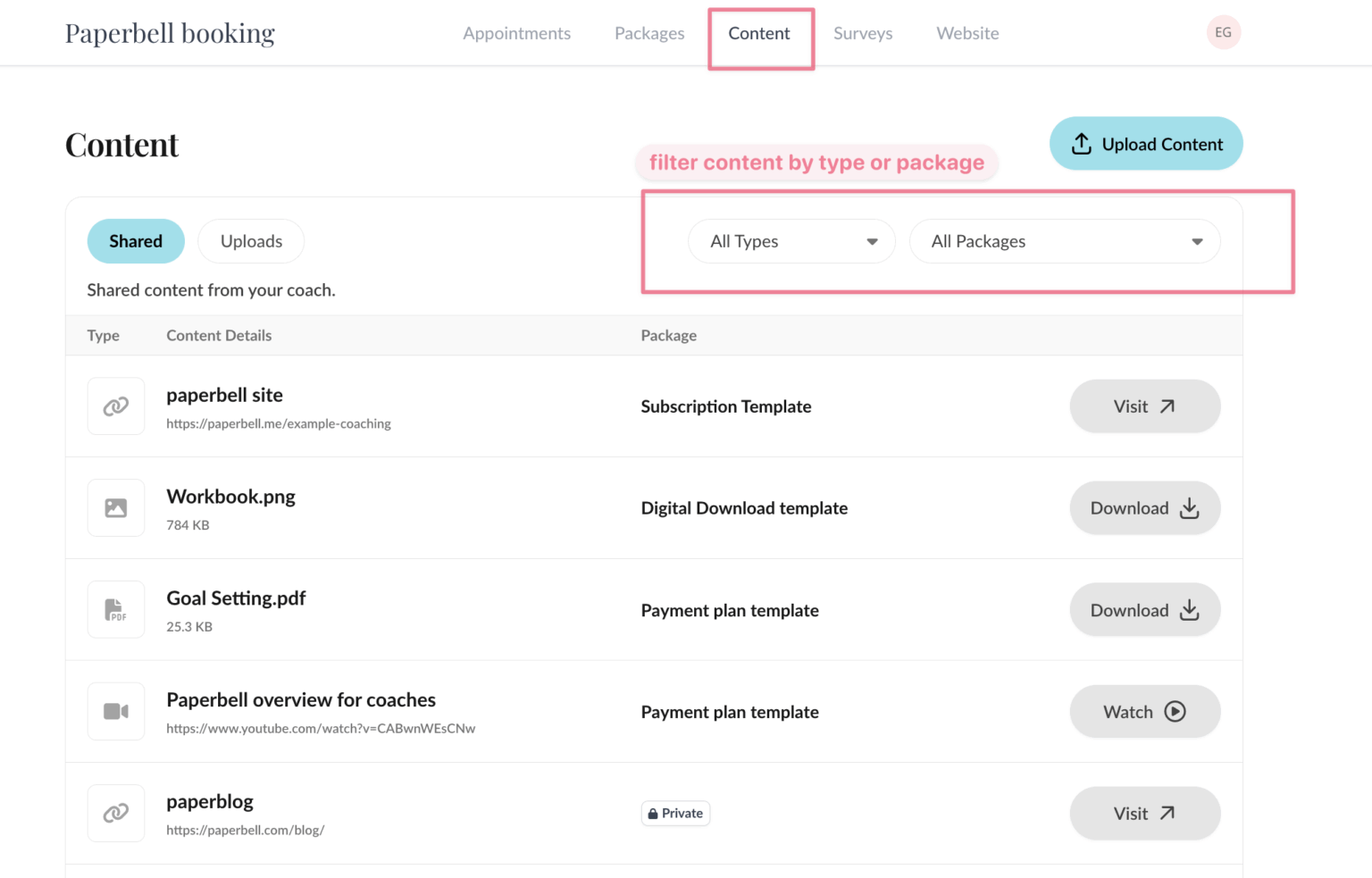Switch to the Uploads view
This screenshot has height=878, width=1372.
click(251, 240)
